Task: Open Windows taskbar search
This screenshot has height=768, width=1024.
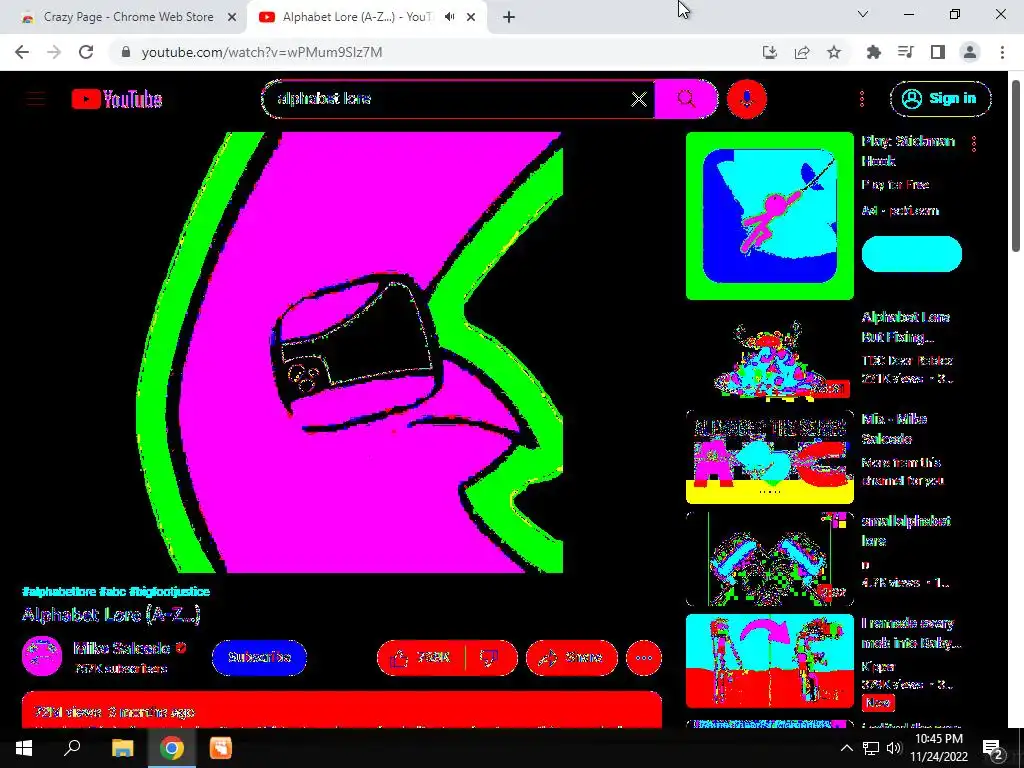Action: (x=72, y=748)
